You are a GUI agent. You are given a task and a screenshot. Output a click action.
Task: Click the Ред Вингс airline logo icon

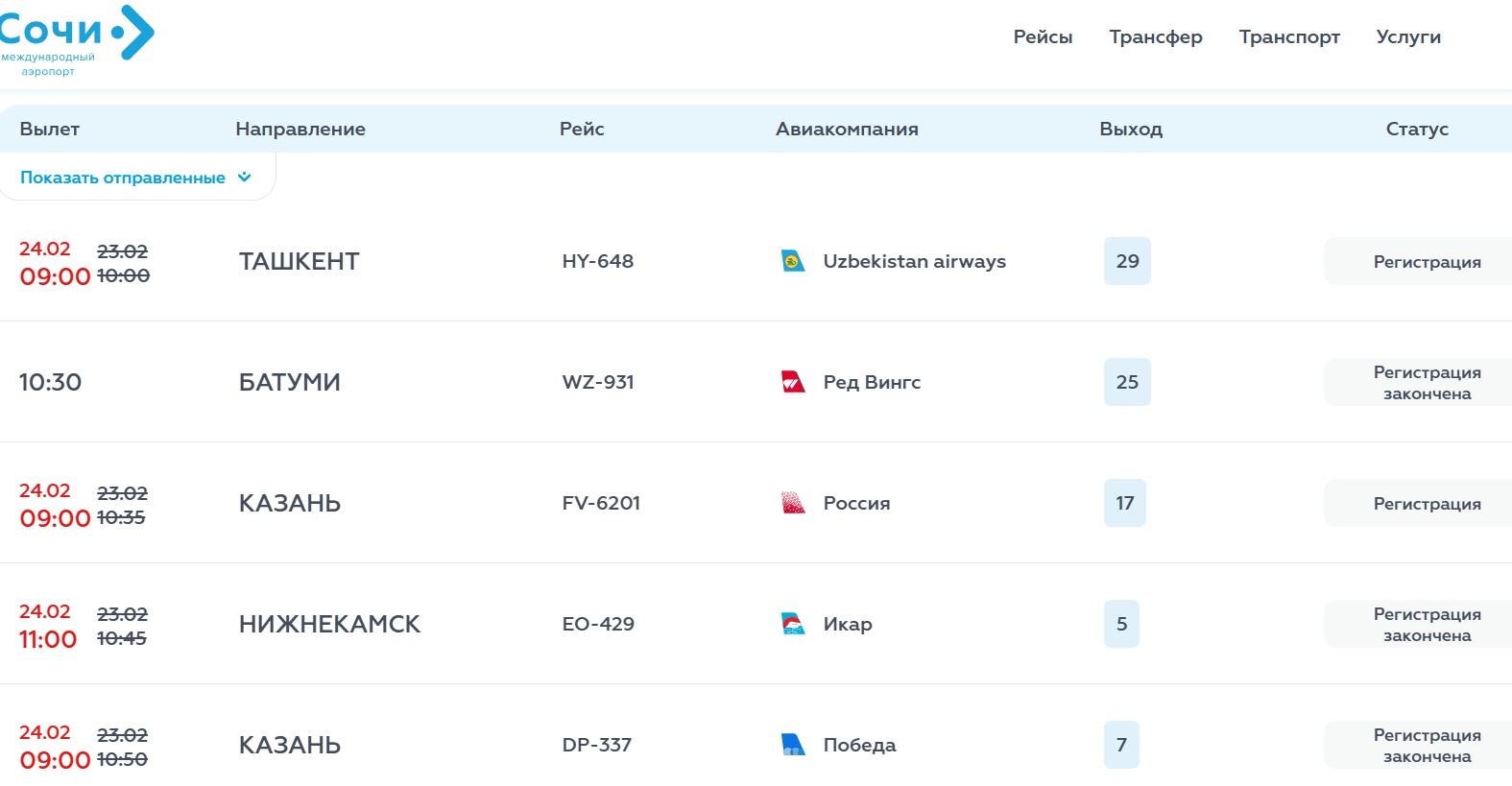coord(793,382)
